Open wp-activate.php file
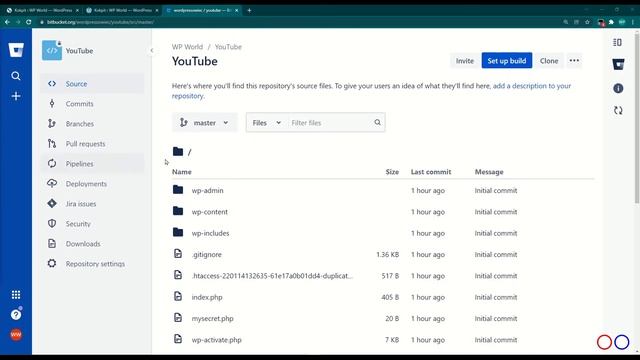Viewport: 640px width, 360px height. (x=216, y=340)
